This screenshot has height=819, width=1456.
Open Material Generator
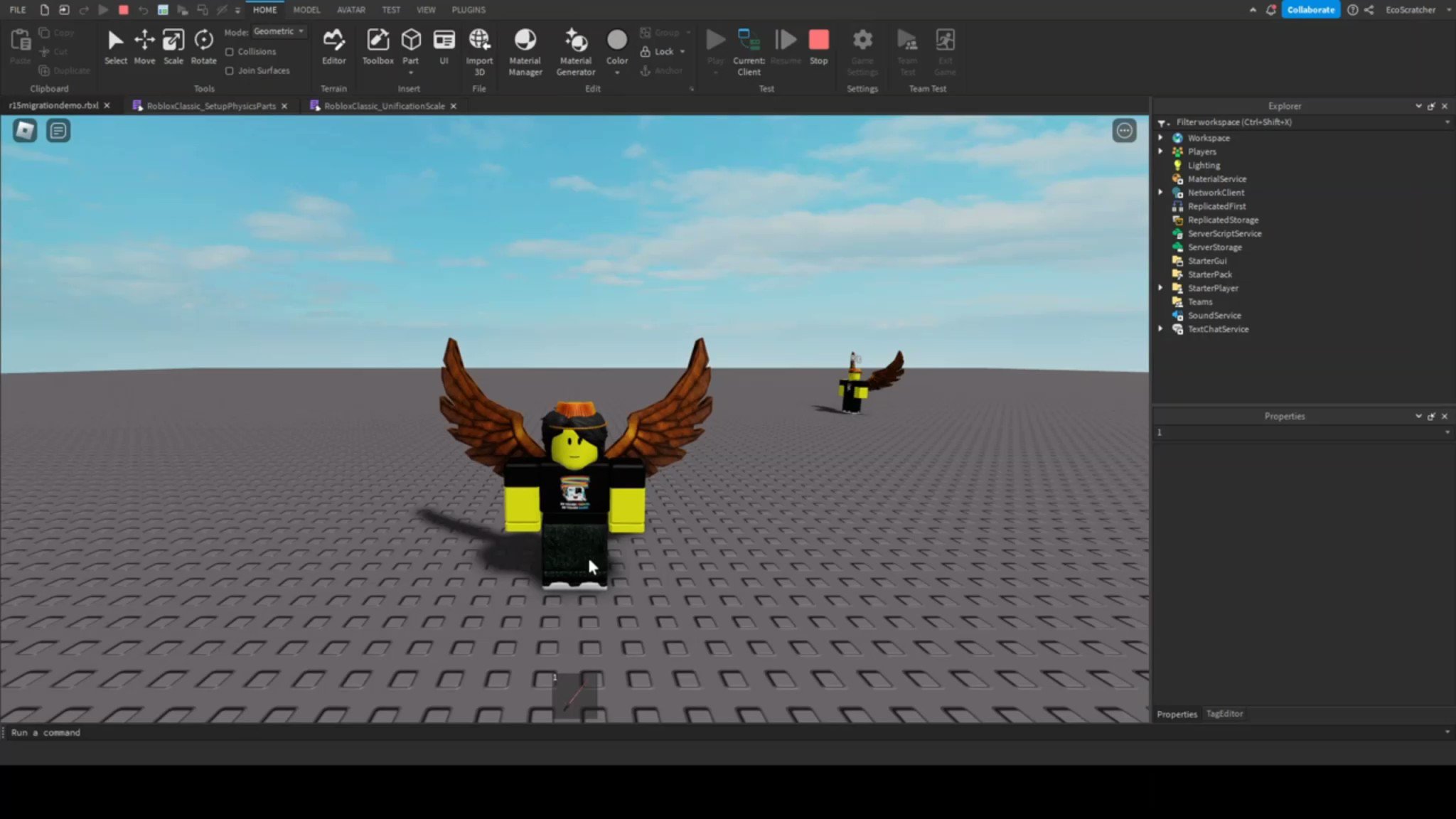point(576,52)
